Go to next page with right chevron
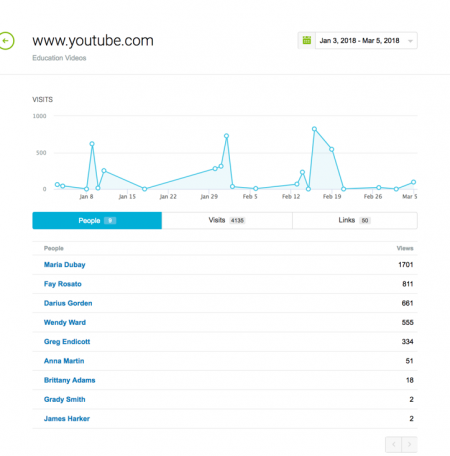The image size is (450, 456). pyautogui.click(x=409, y=444)
